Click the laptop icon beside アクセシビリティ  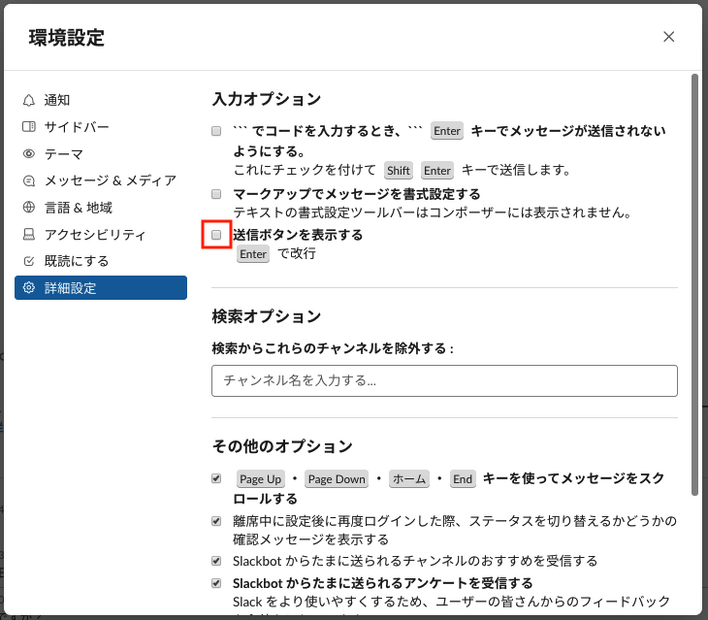click(x=29, y=234)
